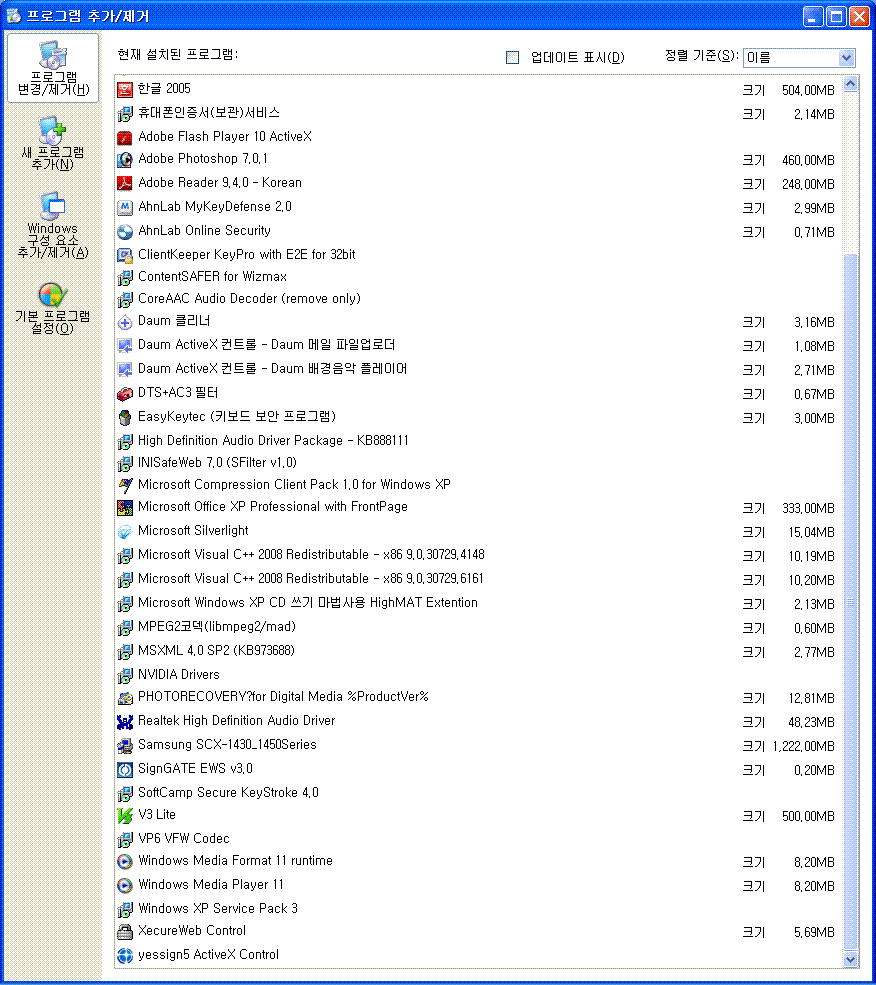The height and width of the screenshot is (985, 876).
Task: Select 새 프로그램 추가 sidebar icon
Action: (53, 131)
